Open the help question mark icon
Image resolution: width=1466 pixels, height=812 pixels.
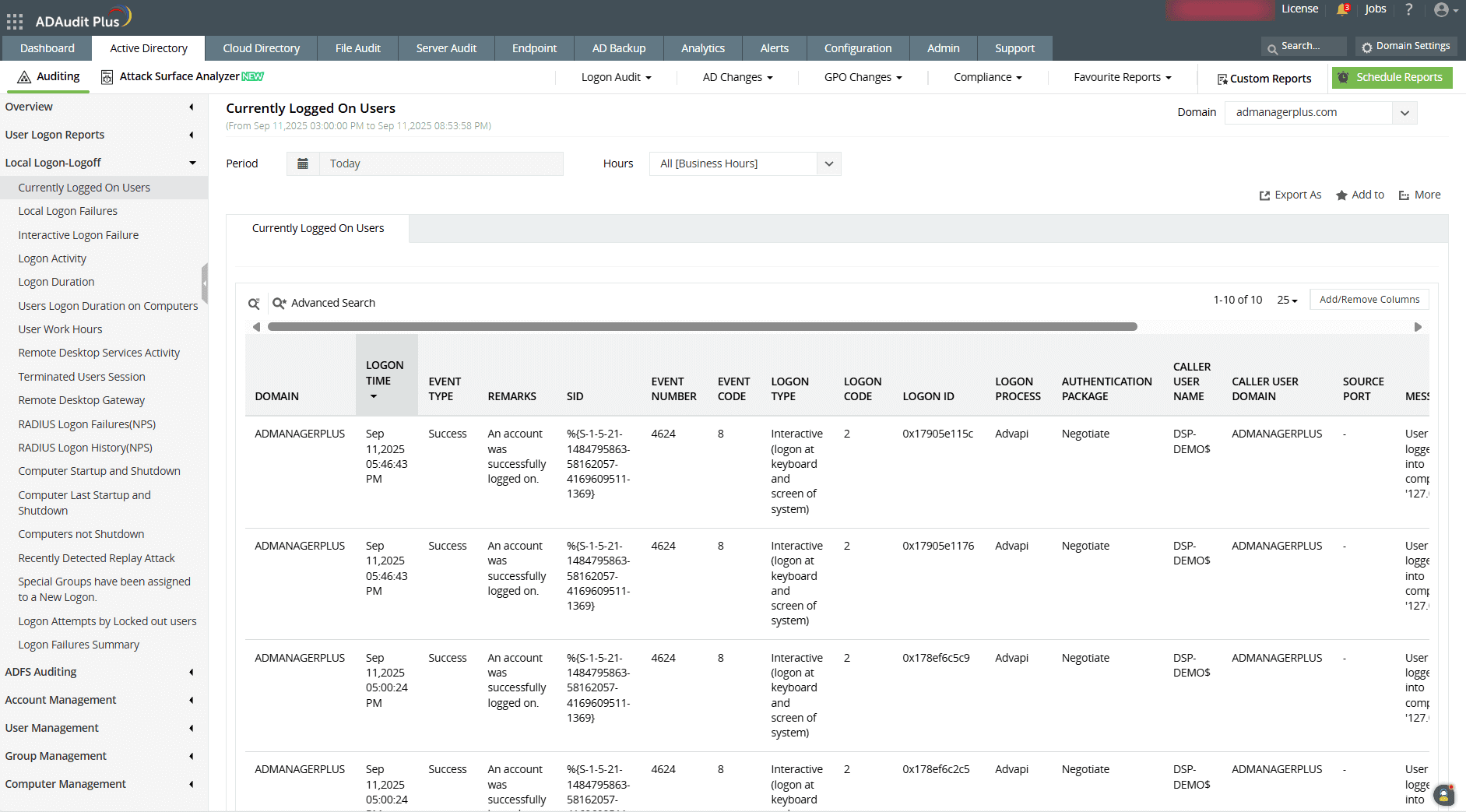(x=1408, y=9)
